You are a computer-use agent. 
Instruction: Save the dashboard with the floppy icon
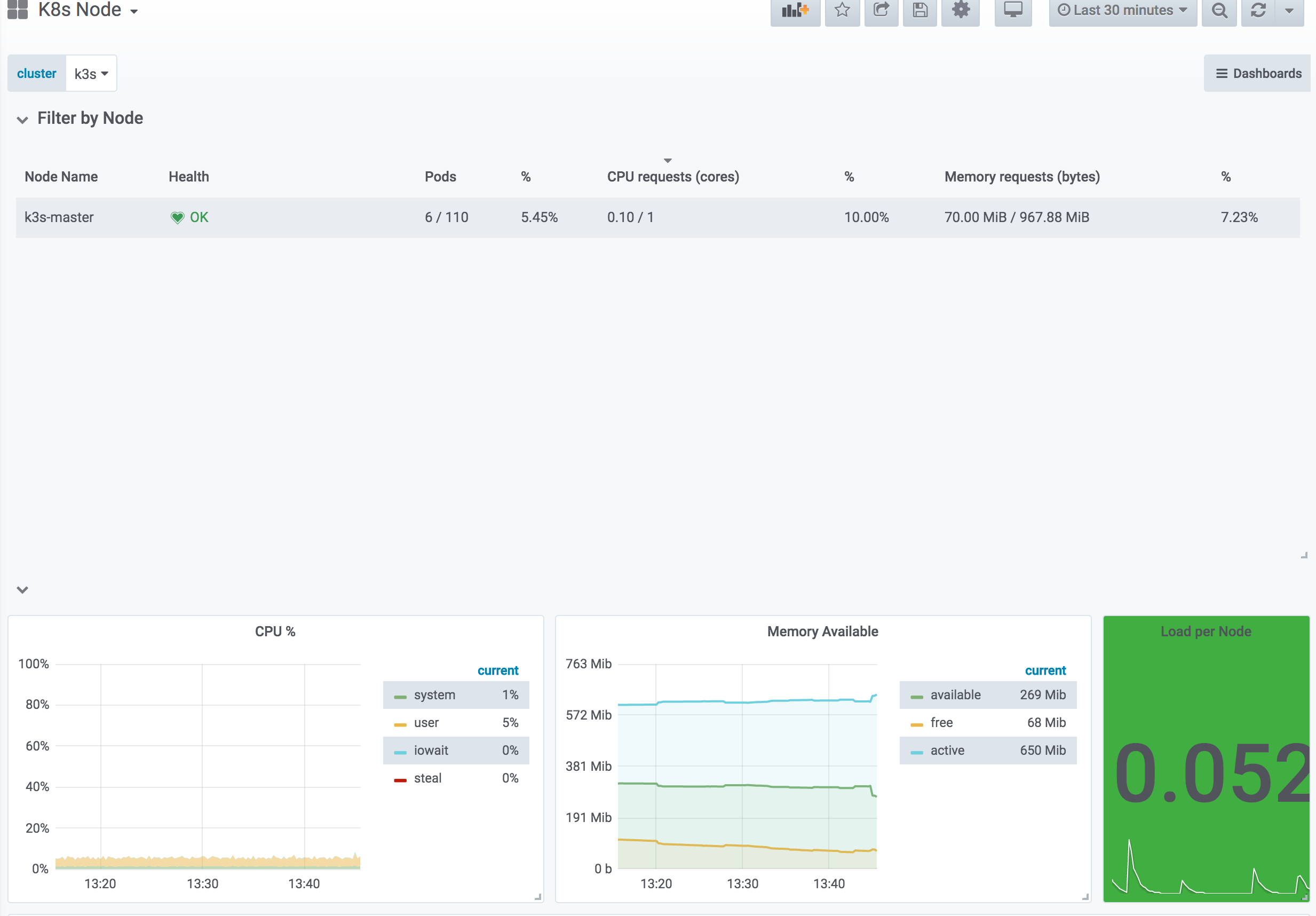pyautogui.click(x=920, y=11)
